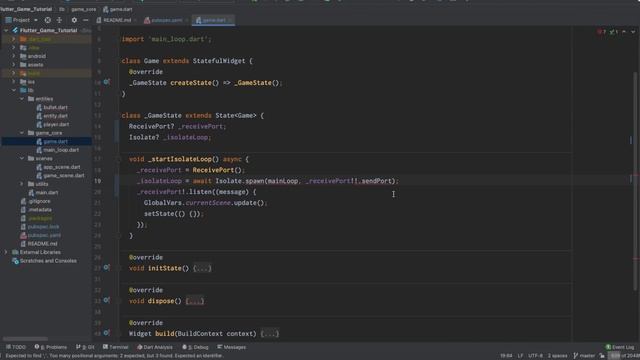640x360 pixels.
Task: Expand the .dart_tool folder
Action: pos(13,39)
